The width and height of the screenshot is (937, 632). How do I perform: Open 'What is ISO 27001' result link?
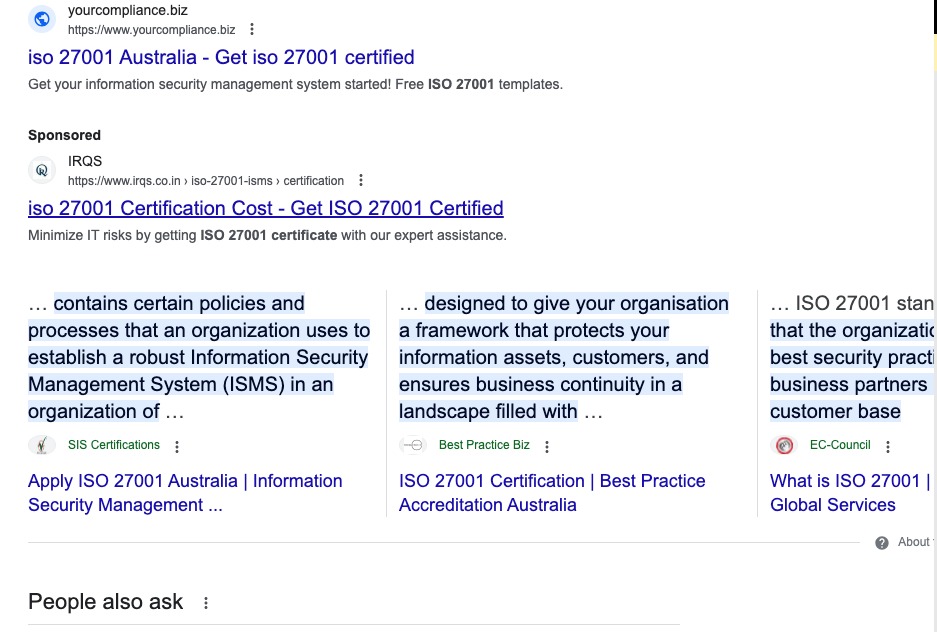point(850,493)
